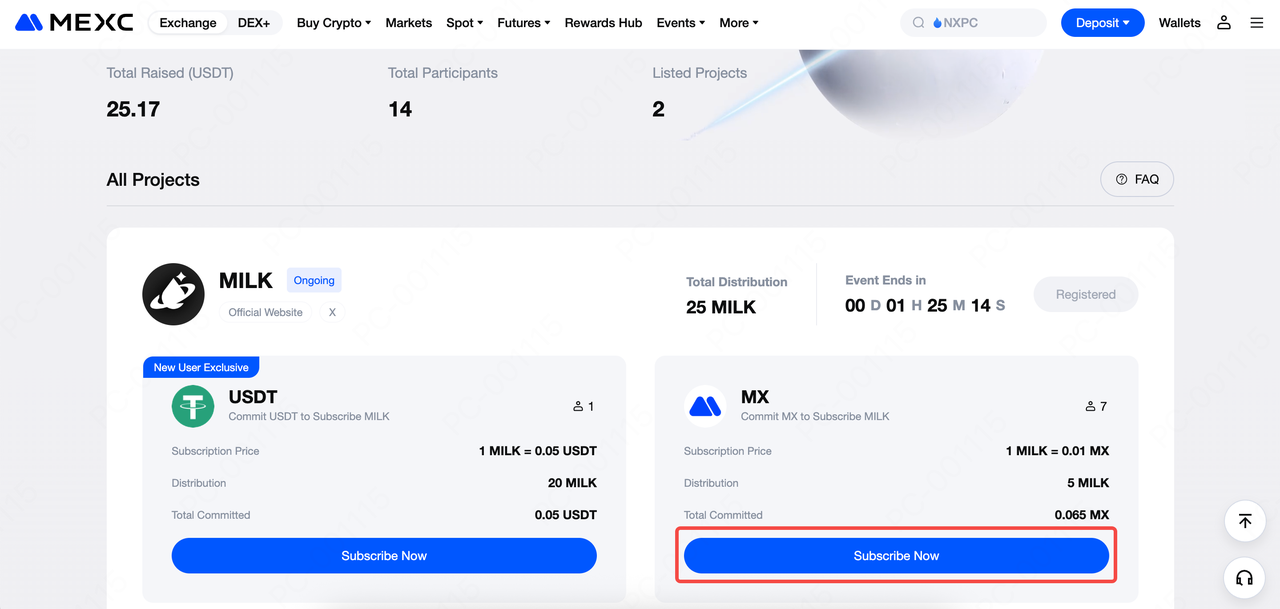1280x609 pixels.
Task: Click Subscribe Now in MX card
Action: tap(896, 556)
